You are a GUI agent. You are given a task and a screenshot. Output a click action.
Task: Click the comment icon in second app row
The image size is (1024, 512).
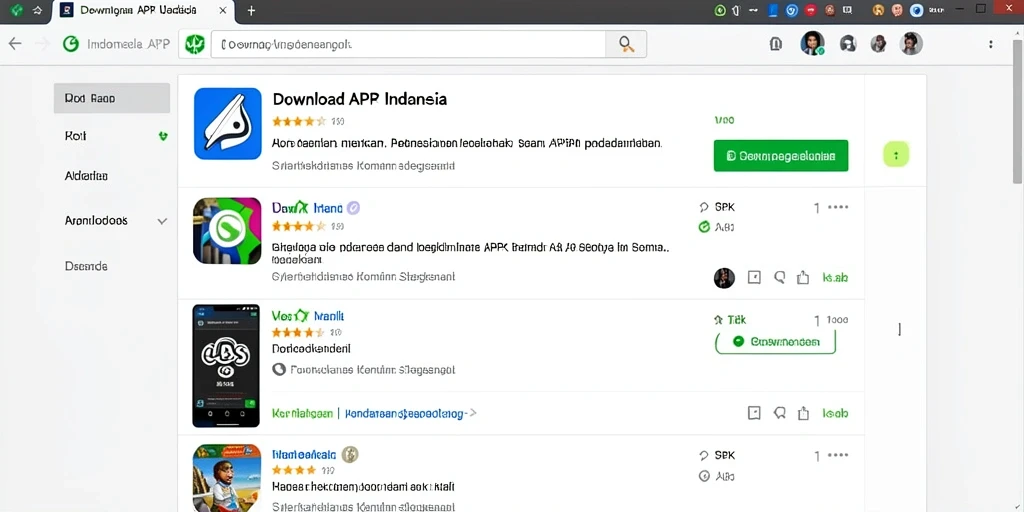click(779, 278)
